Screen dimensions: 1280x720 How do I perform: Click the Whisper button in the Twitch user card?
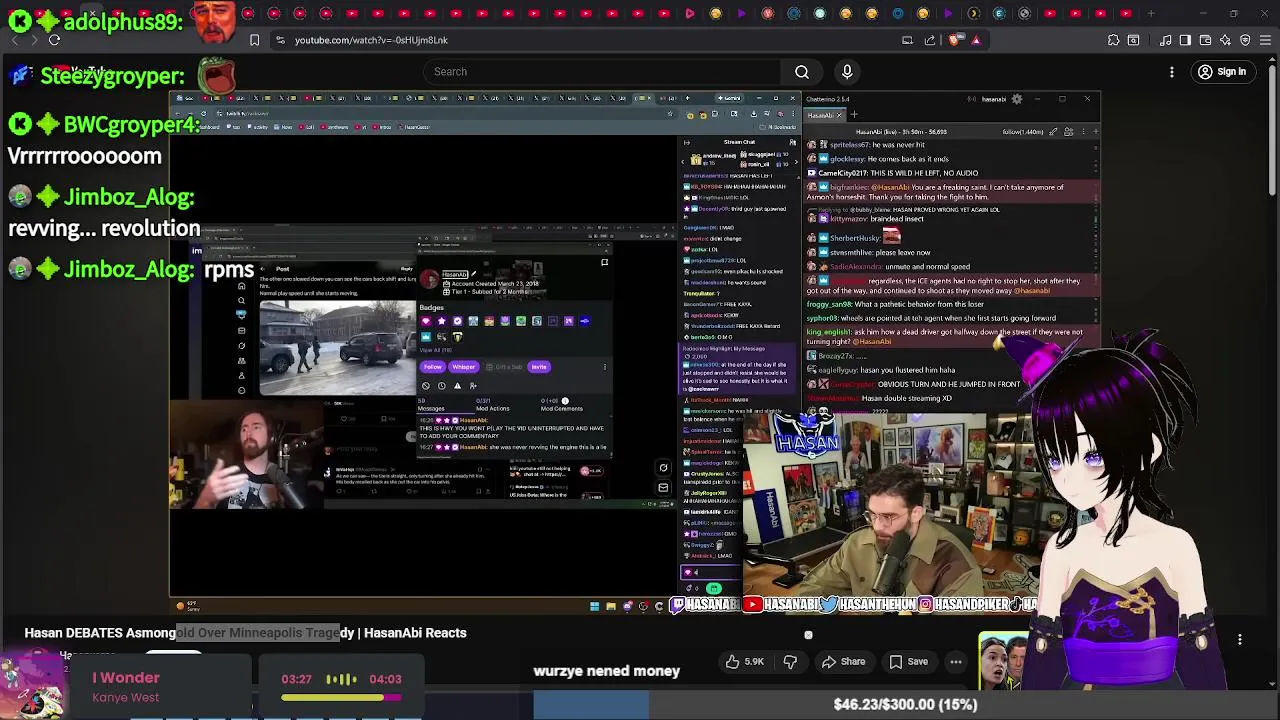click(464, 367)
